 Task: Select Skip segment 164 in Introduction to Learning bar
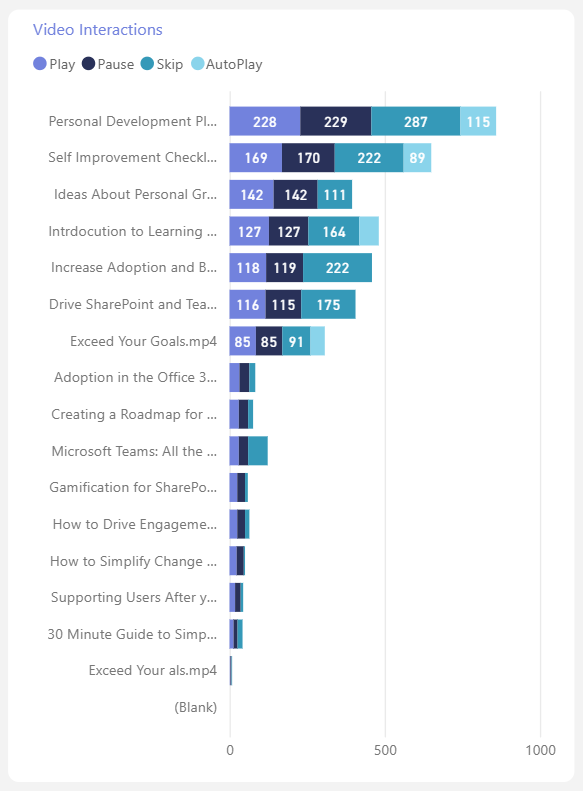pos(334,231)
